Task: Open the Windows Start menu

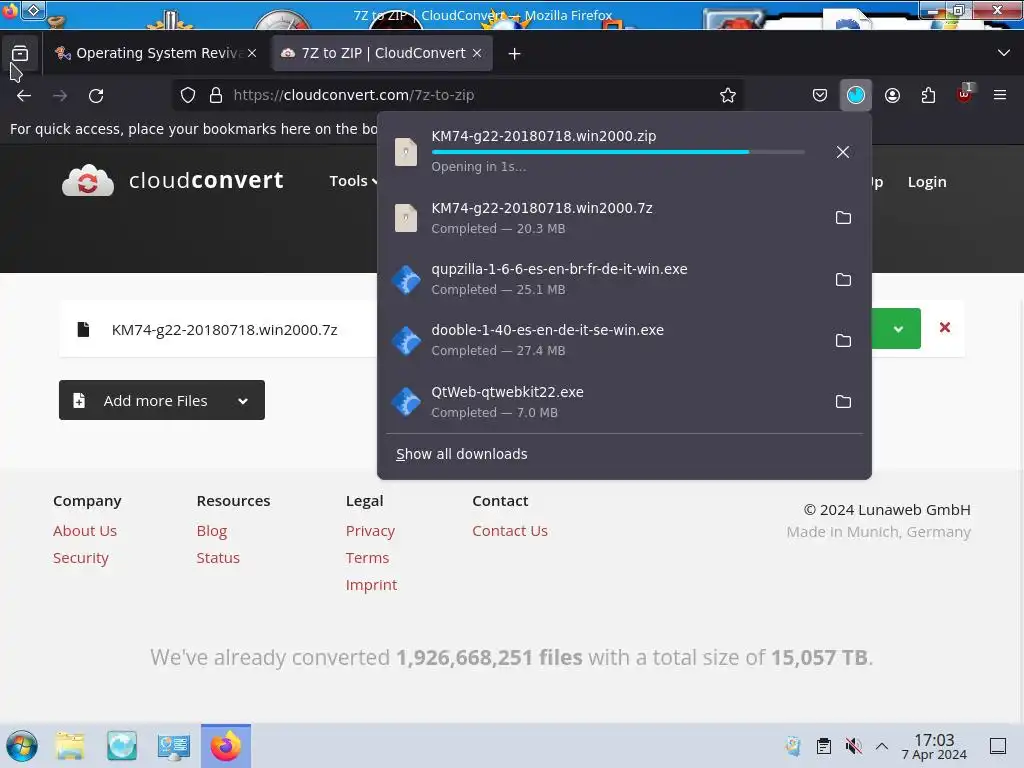Action: [22, 746]
